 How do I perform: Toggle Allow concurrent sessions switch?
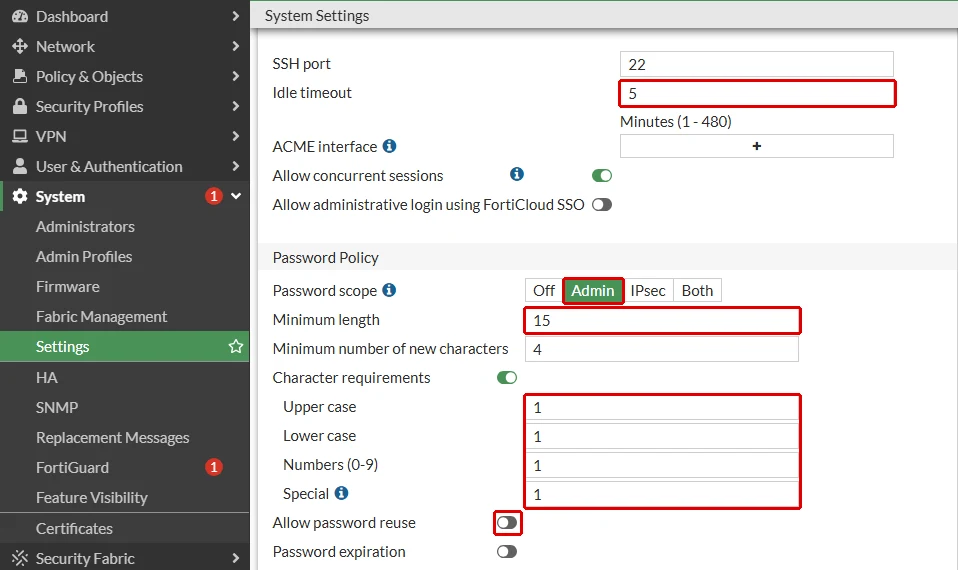point(602,176)
